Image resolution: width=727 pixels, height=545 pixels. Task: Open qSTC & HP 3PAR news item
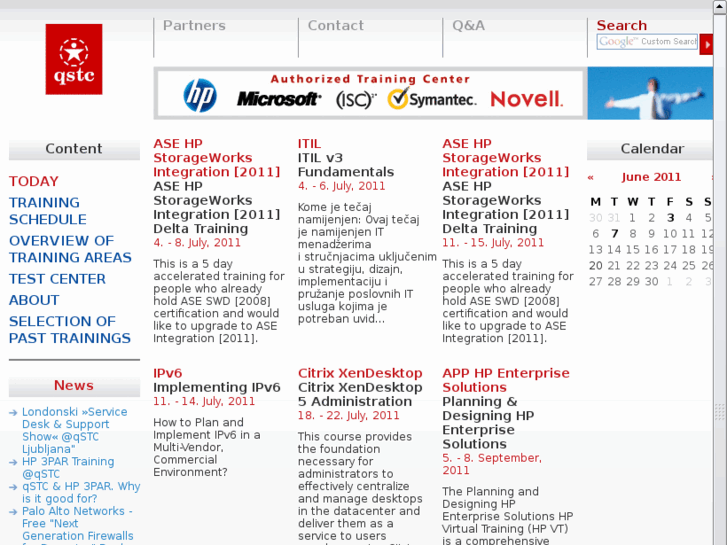click(x=81, y=493)
